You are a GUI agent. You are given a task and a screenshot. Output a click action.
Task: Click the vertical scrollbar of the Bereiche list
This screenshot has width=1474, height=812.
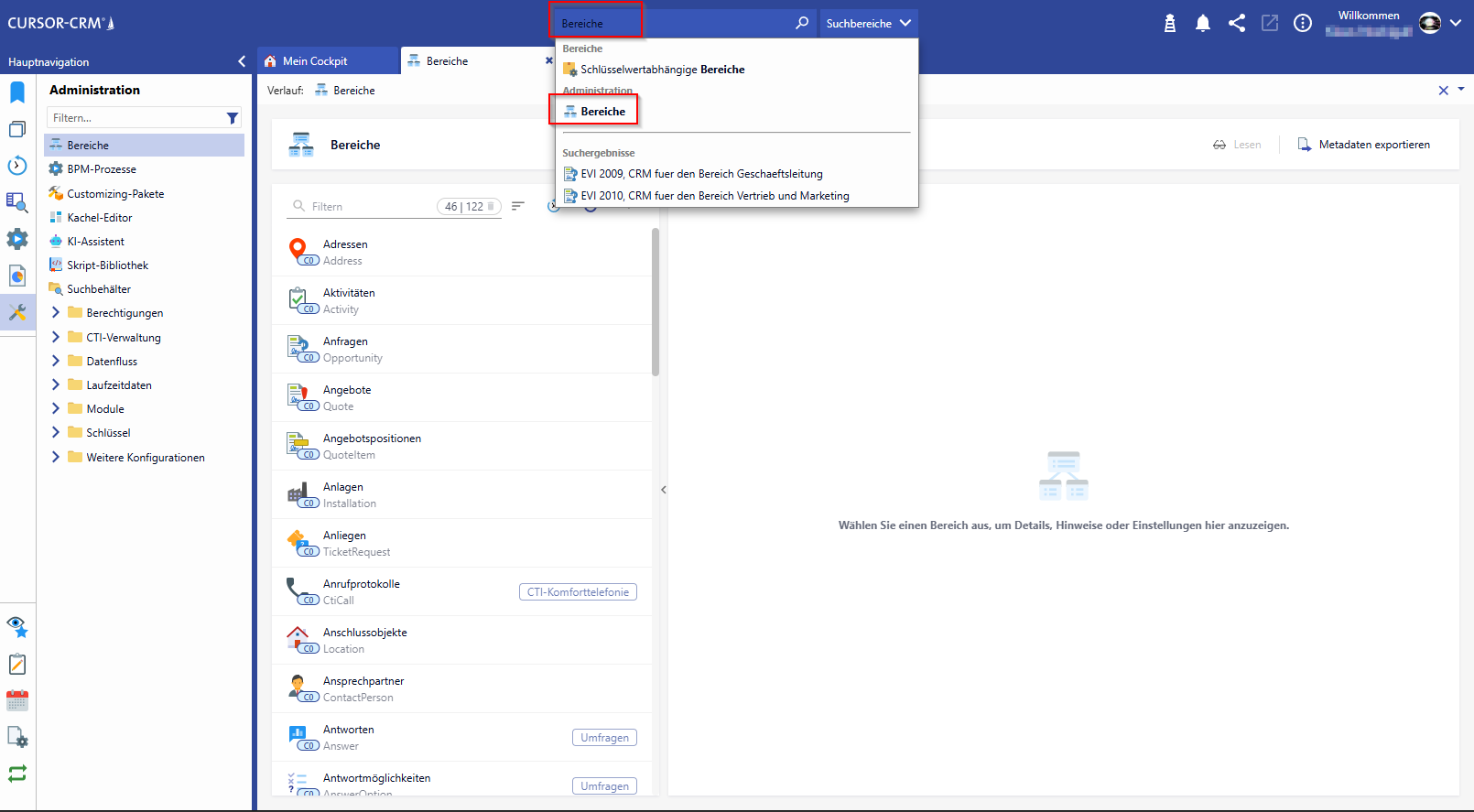pyautogui.click(x=656, y=302)
